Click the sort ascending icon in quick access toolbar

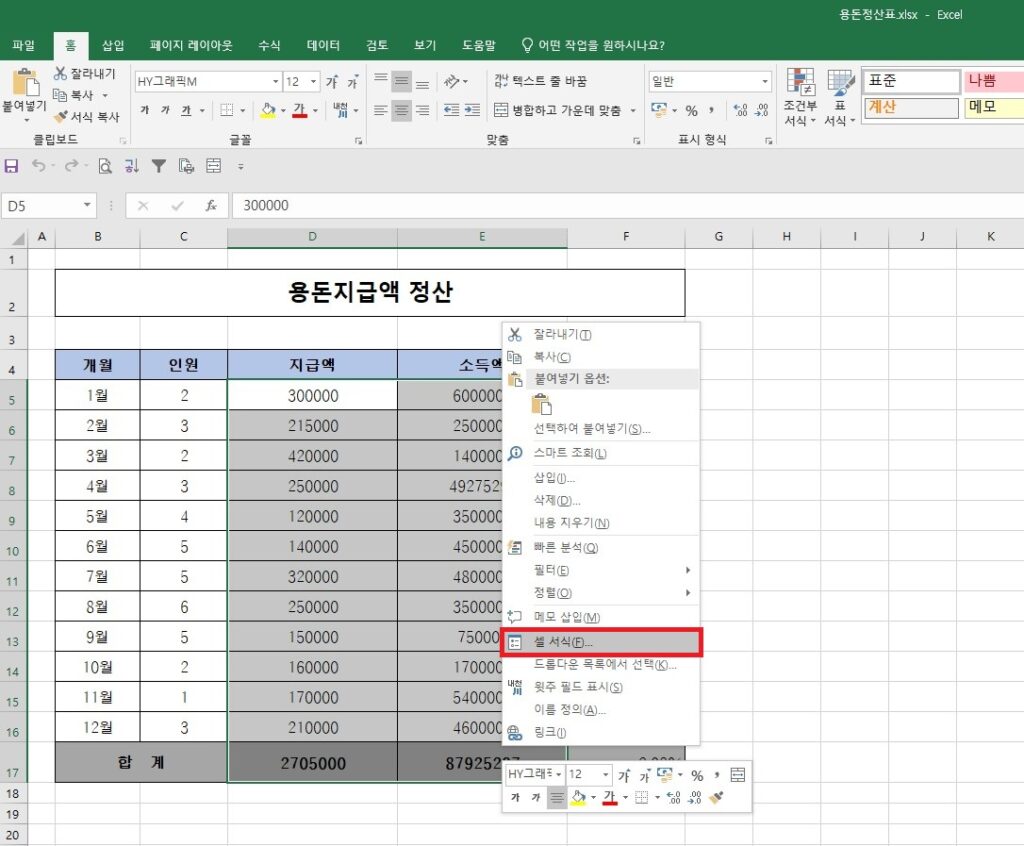pyautogui.click(x=131, y=166)
